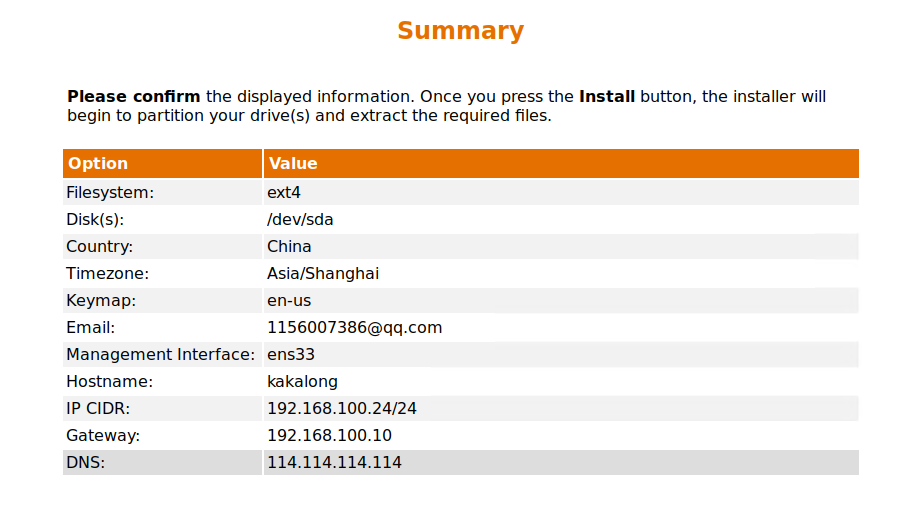
Task: Click the kakalong hostname value
Action: point(302,381)
